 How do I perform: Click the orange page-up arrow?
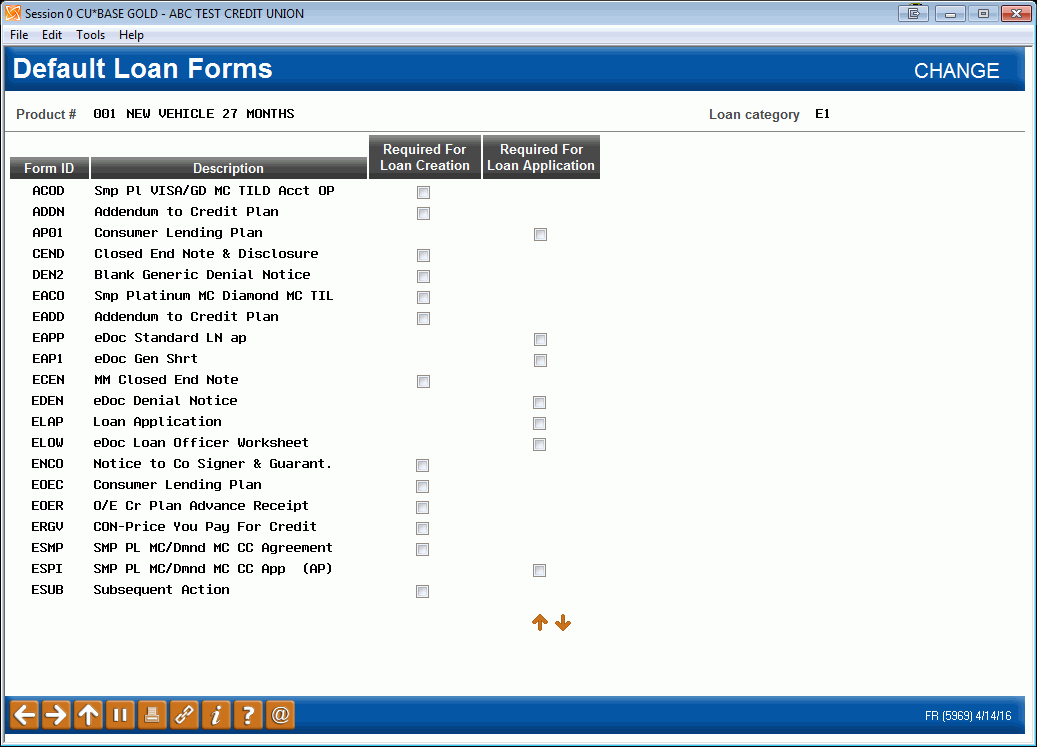click(540, 623)
